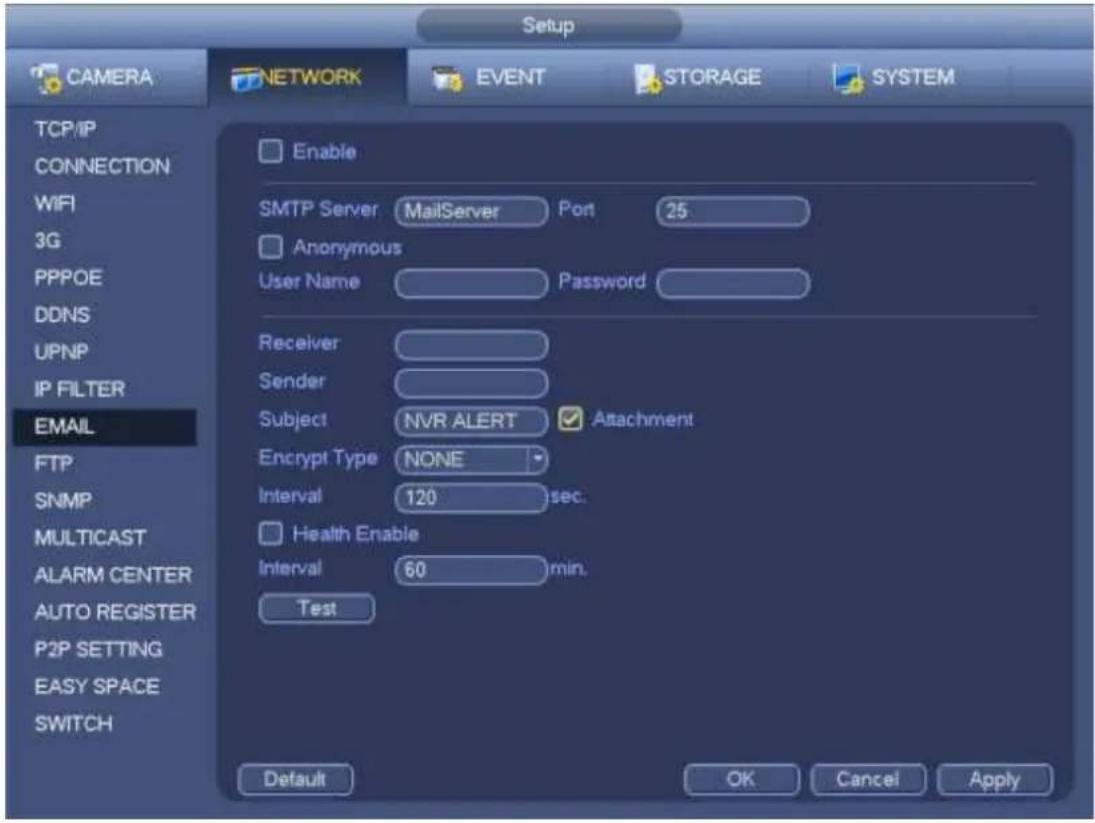The image size is (1095, 823).
Task: Click the SMTP Server input field
Action: [471, 211]
